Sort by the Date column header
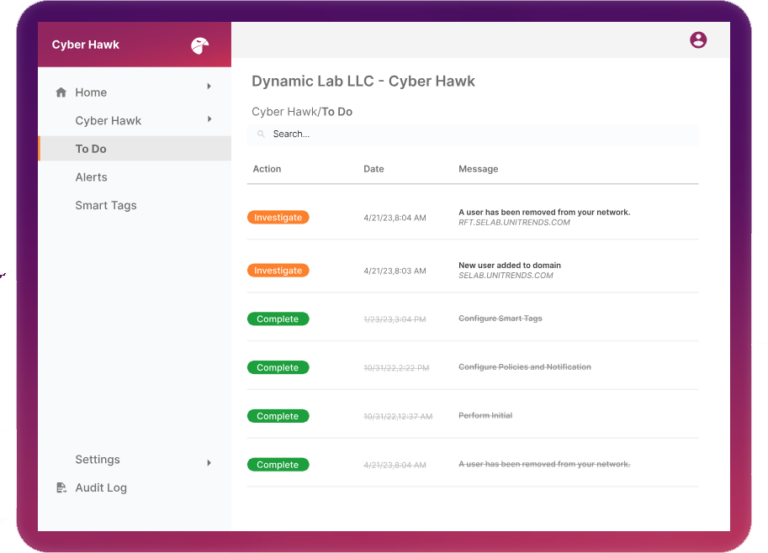The width and height of the screenshot is (768, 553). click(x=374, y=168)
